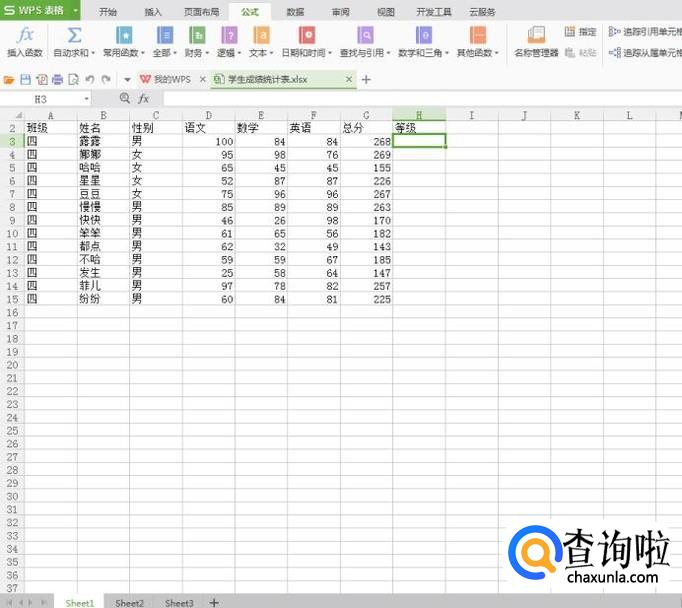Open the Financial (财务) functions category

(197, 42)
